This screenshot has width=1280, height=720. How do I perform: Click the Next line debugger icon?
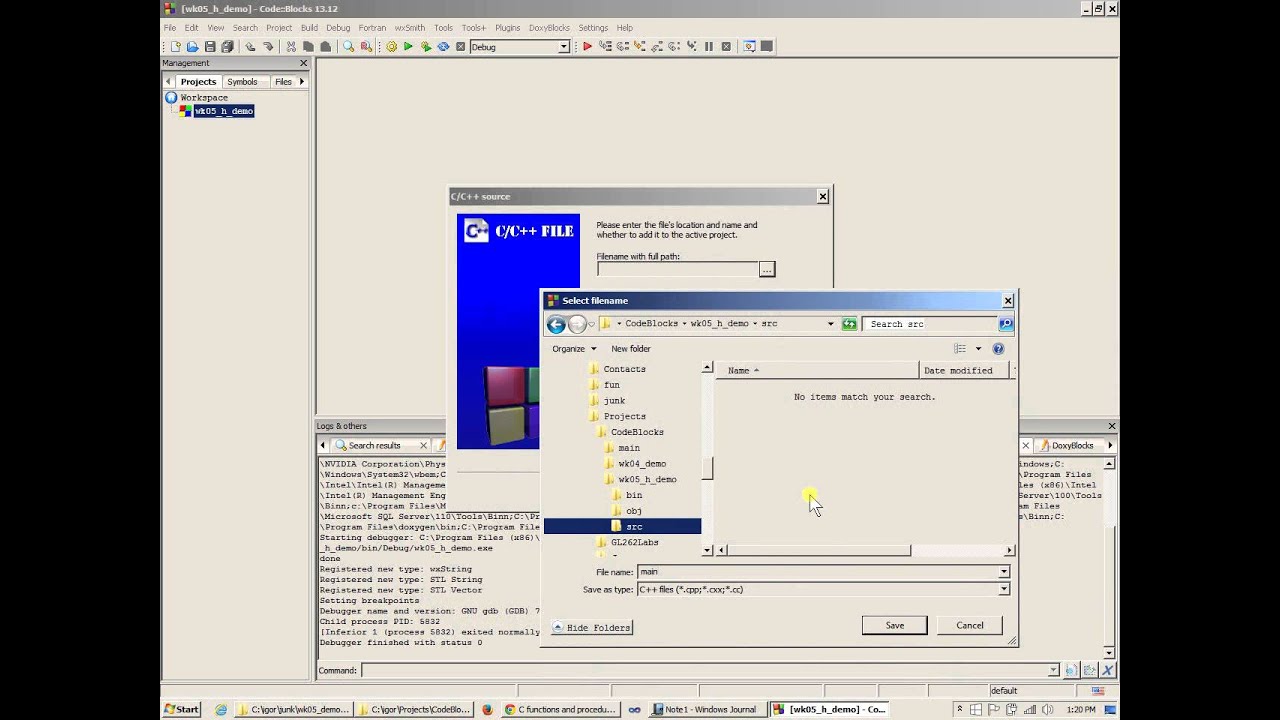coord(622,46)
